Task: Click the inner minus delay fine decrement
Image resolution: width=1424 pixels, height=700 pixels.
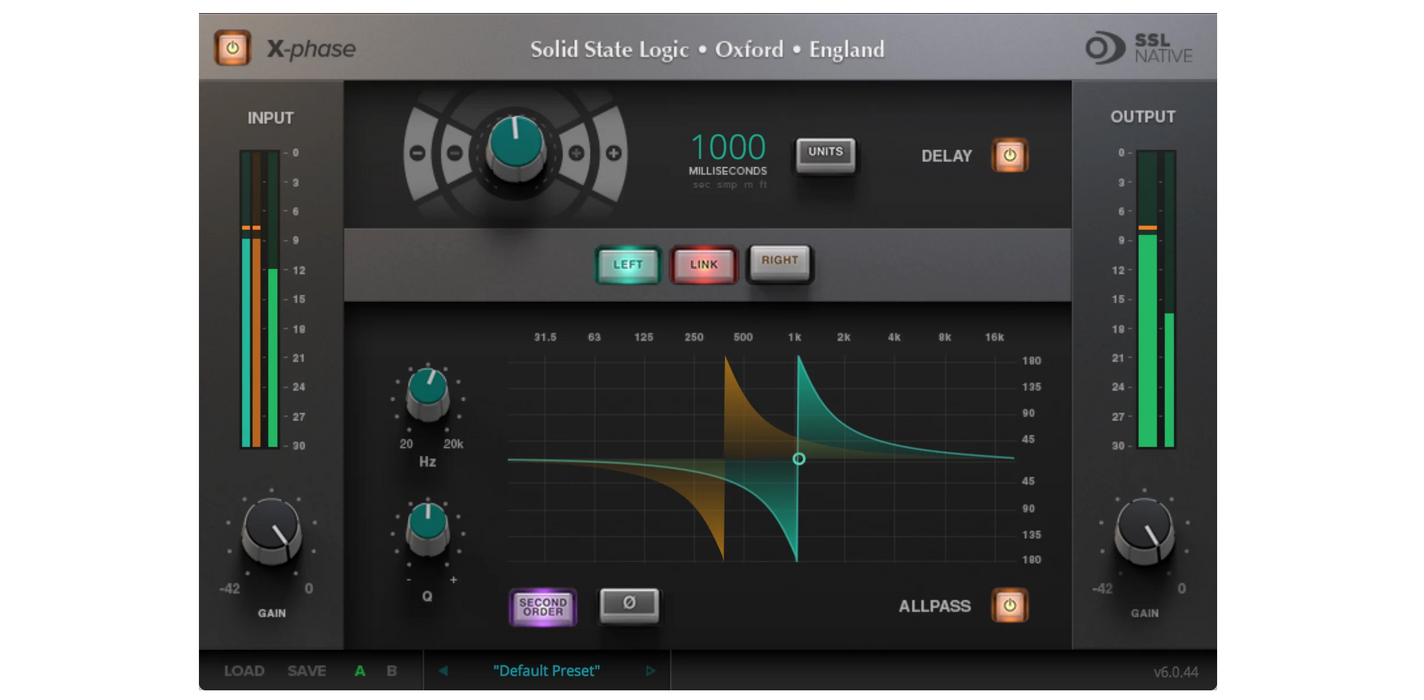Action: click(454, 154)
